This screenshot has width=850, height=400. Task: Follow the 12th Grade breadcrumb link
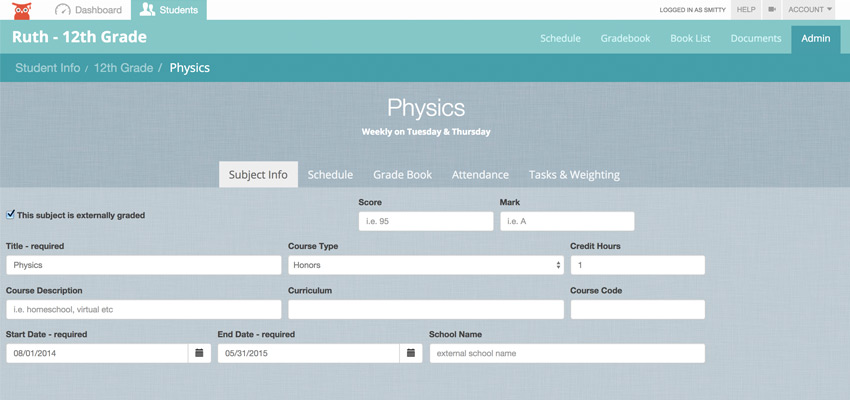click(124, 68)
